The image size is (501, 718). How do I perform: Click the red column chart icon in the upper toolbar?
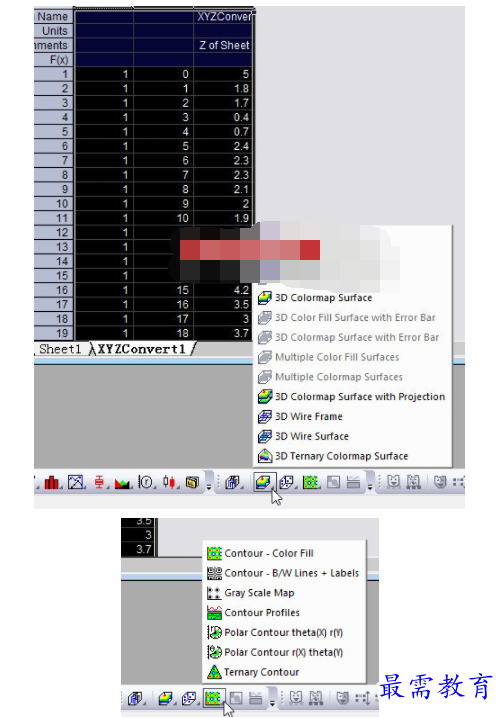coord(52,482)
